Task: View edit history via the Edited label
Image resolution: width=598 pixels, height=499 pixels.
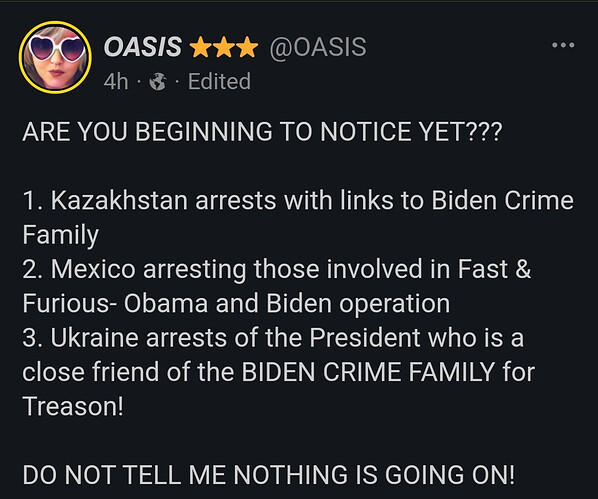Action: (x=219, y=81)
